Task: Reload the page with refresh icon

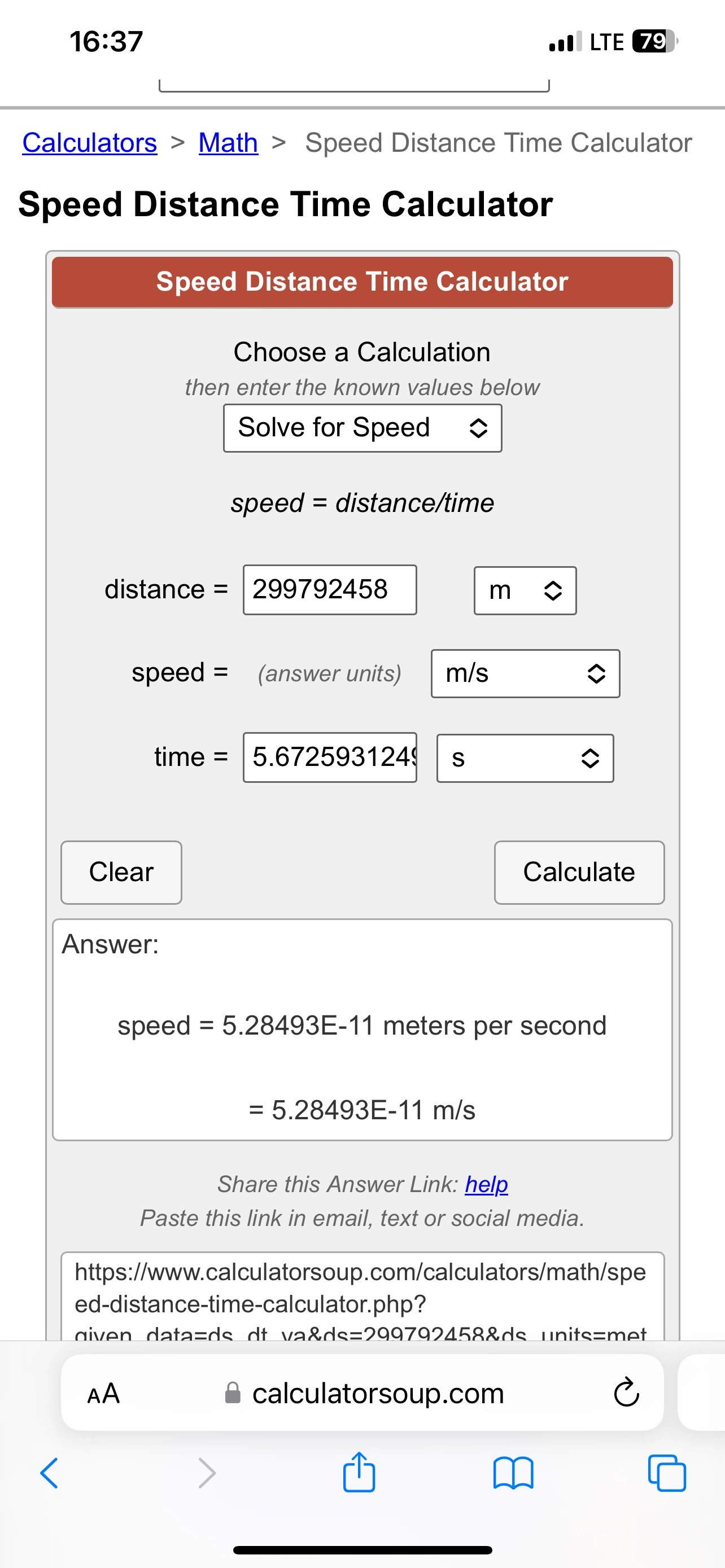Action: [626, 1392]
